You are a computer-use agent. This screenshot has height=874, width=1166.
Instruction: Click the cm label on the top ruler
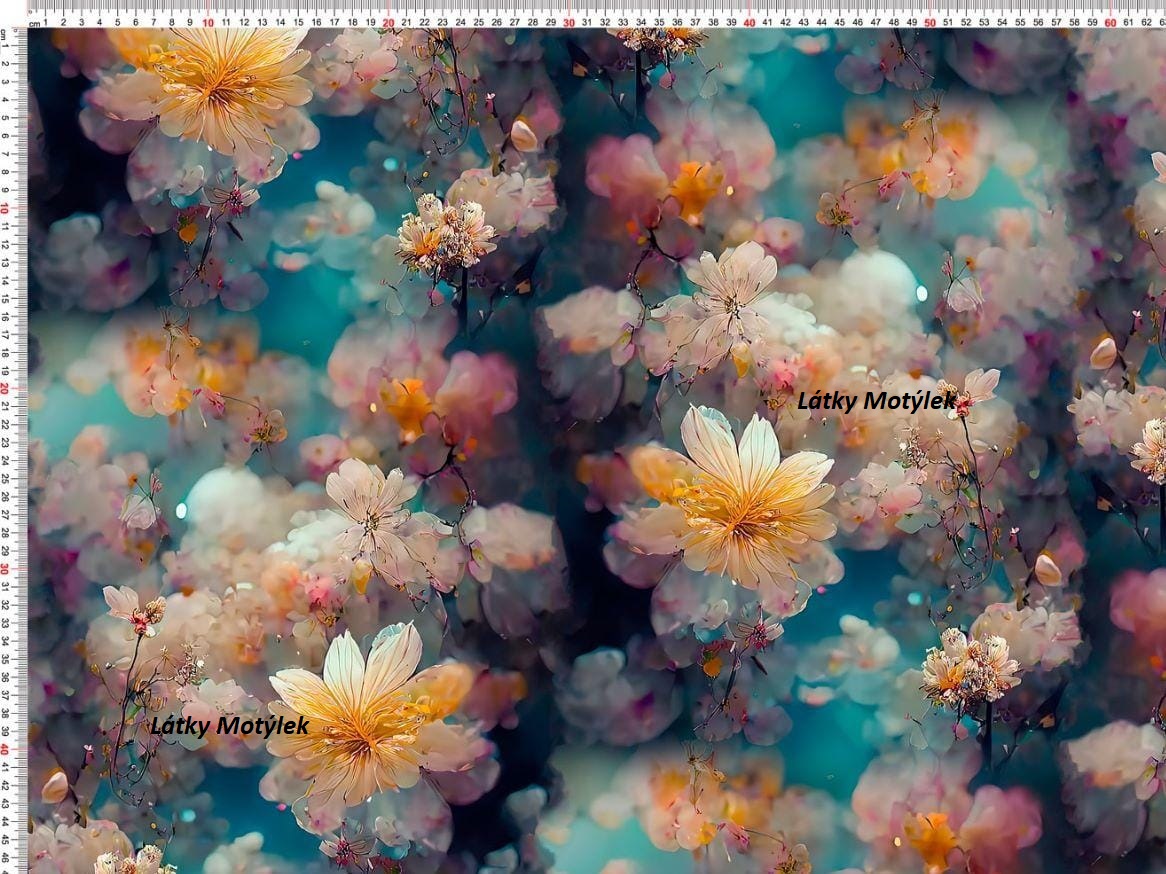pos(34,24)
